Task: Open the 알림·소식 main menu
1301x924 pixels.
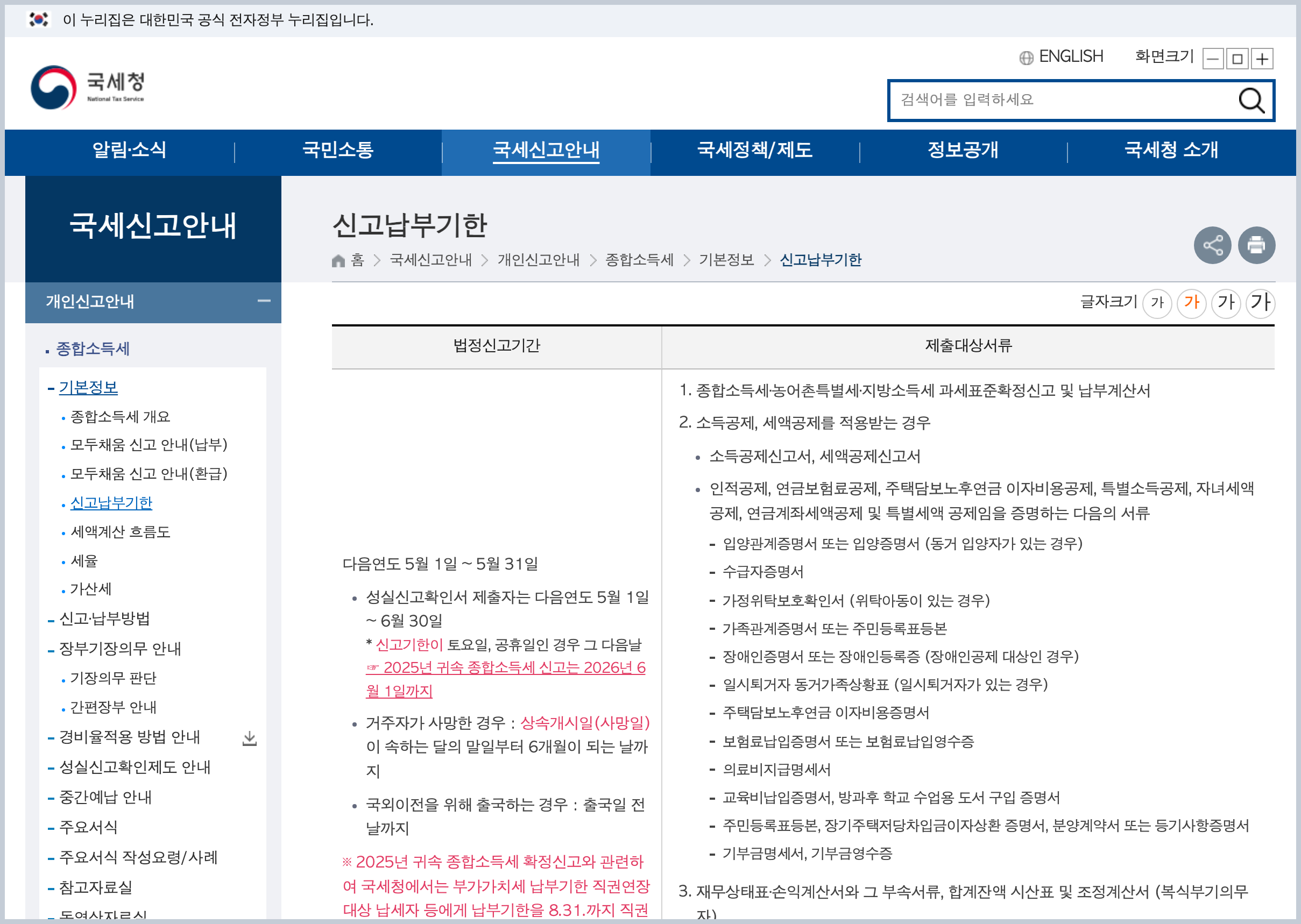Action: coord(129,150)
